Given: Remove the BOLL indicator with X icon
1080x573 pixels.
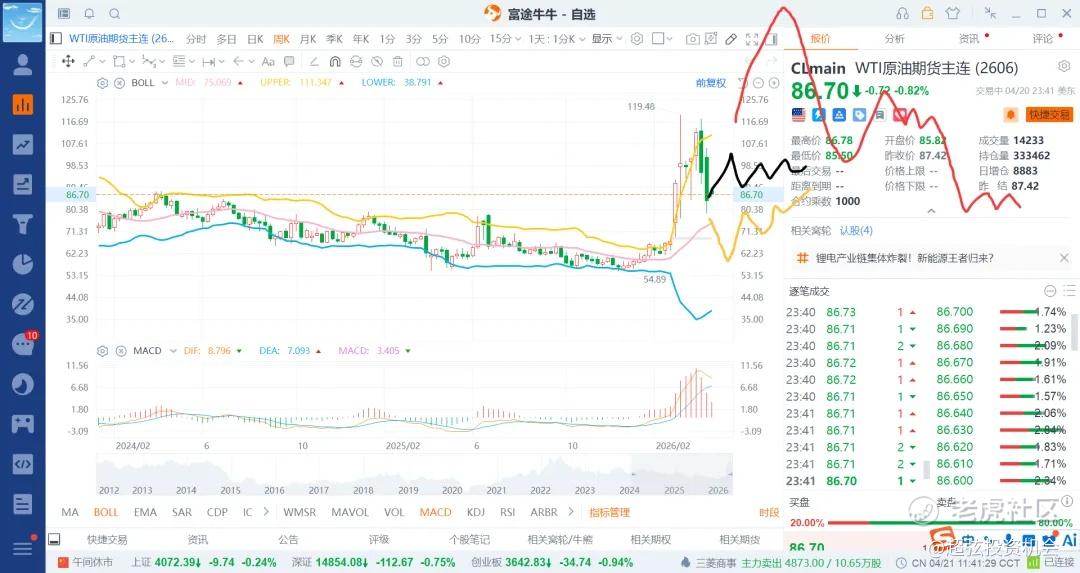Looking at the screenshot, I should [119, 83].
